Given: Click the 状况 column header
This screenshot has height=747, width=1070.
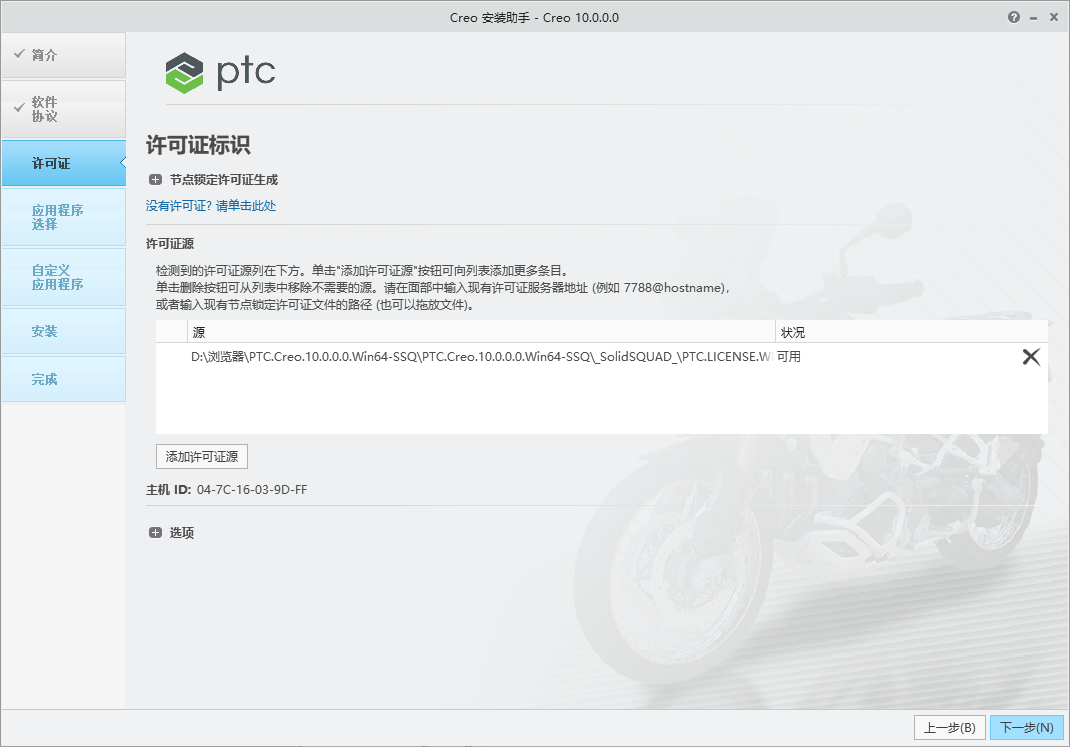Looking at the screenshot, I should (x=911, y=332).
